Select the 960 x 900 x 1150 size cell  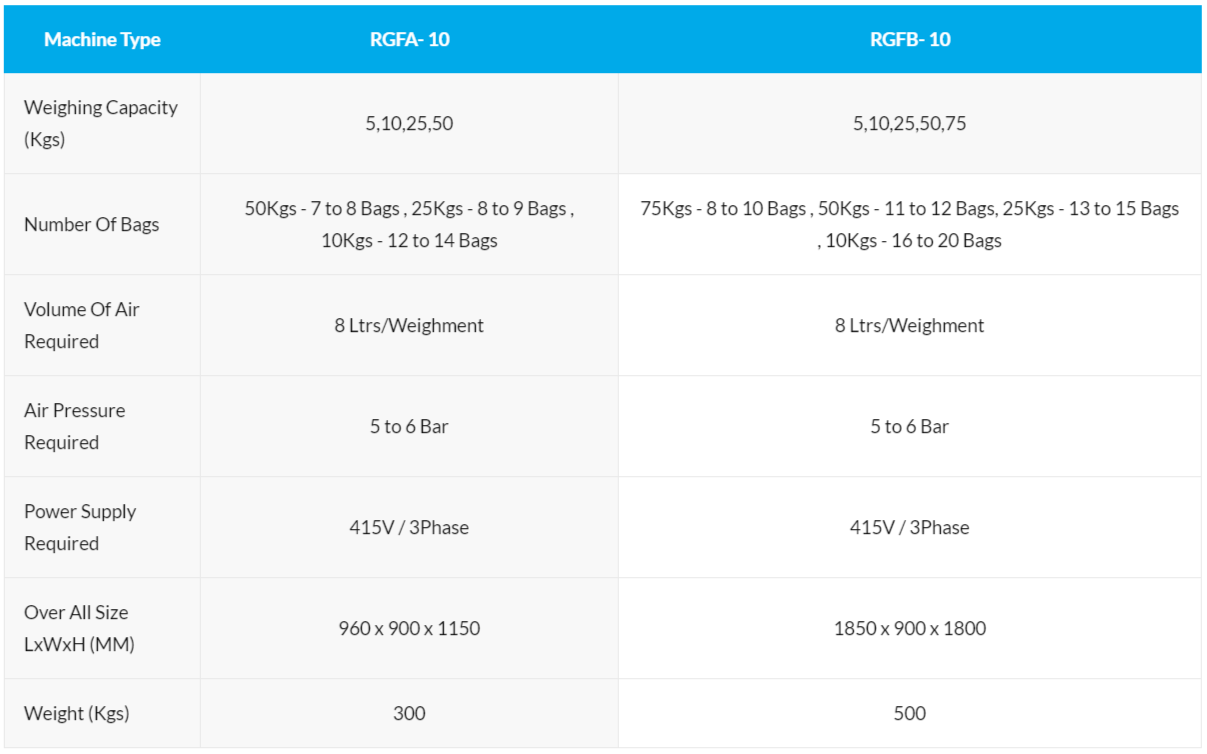409,629
